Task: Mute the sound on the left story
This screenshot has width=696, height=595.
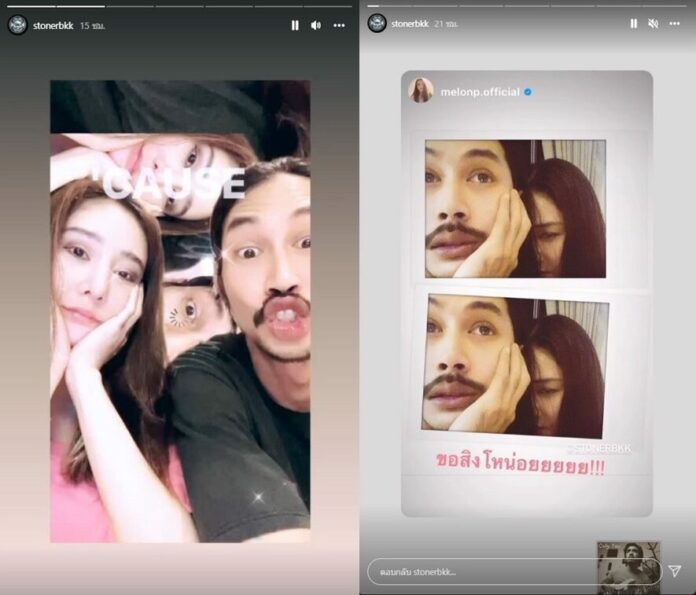Action: click(x=316, y=25)
